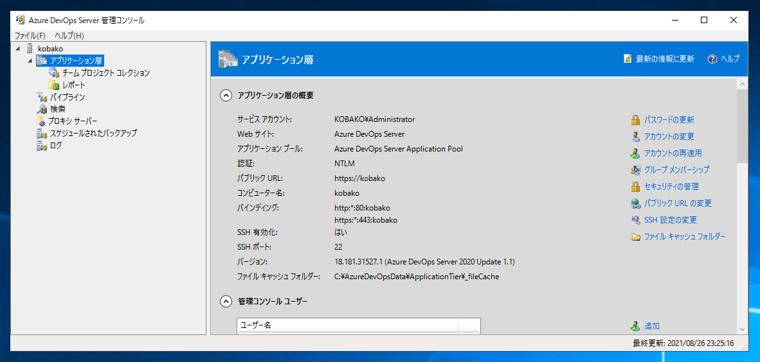This screenshot has width=760, height=362.
Task: Click the 最終更新 timestamp in status bar
Action: tap(683, 343)
